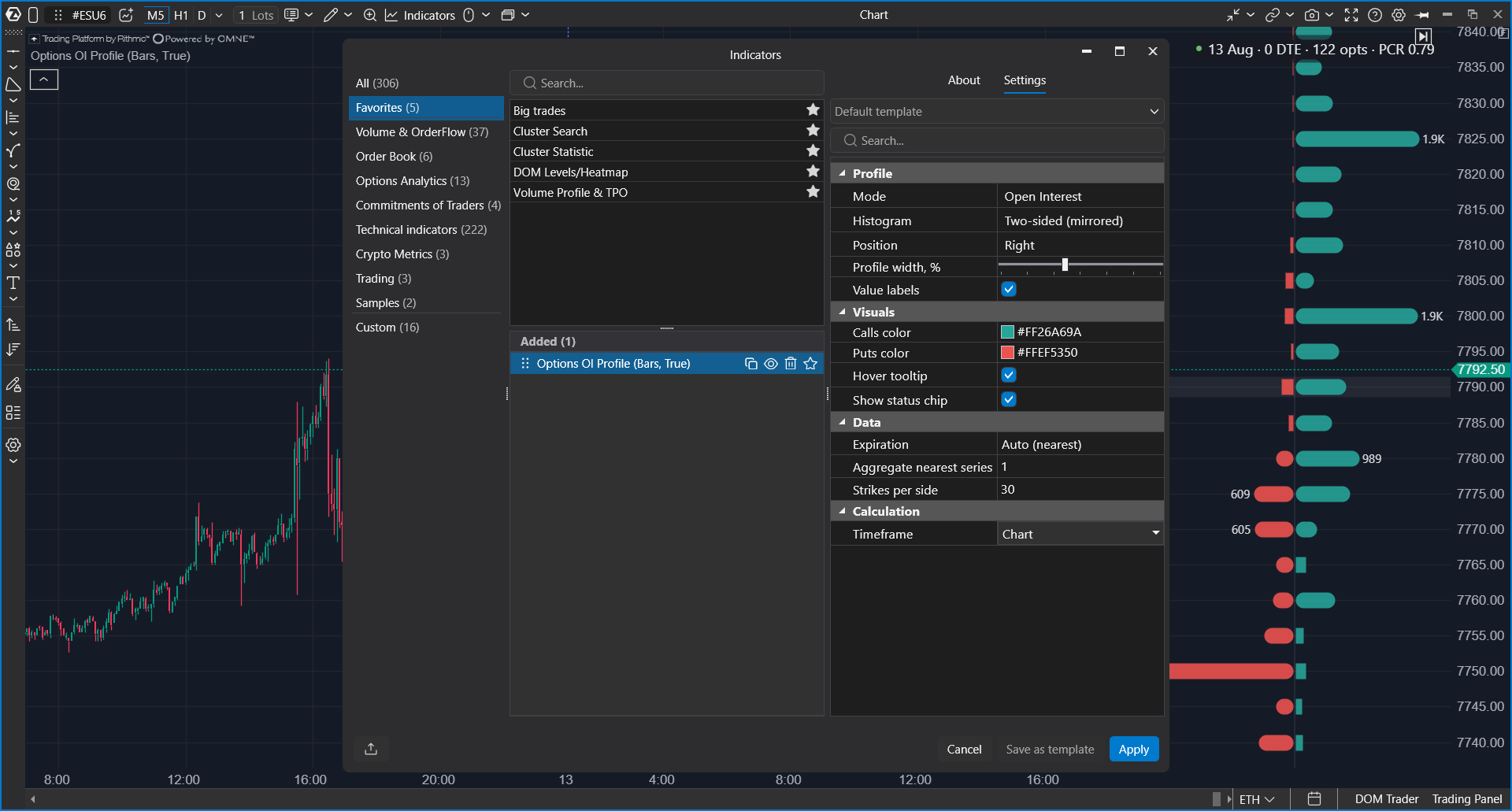Click the Puts color swatch
The width and height of the screenshot is (1512, 811).
1007,353
